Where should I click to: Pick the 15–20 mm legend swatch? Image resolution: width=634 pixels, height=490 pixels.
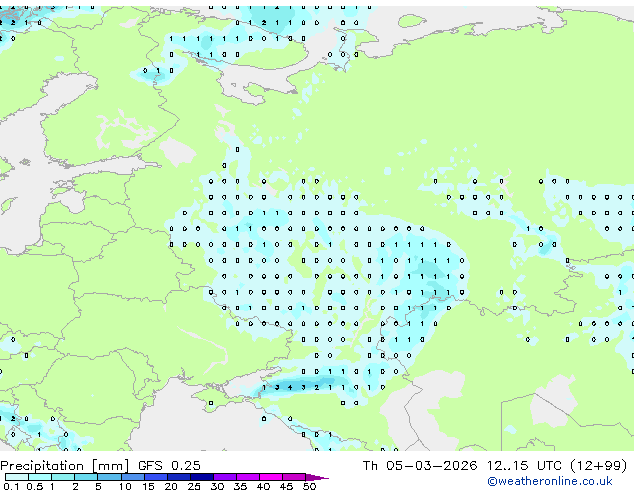point(155,477)
